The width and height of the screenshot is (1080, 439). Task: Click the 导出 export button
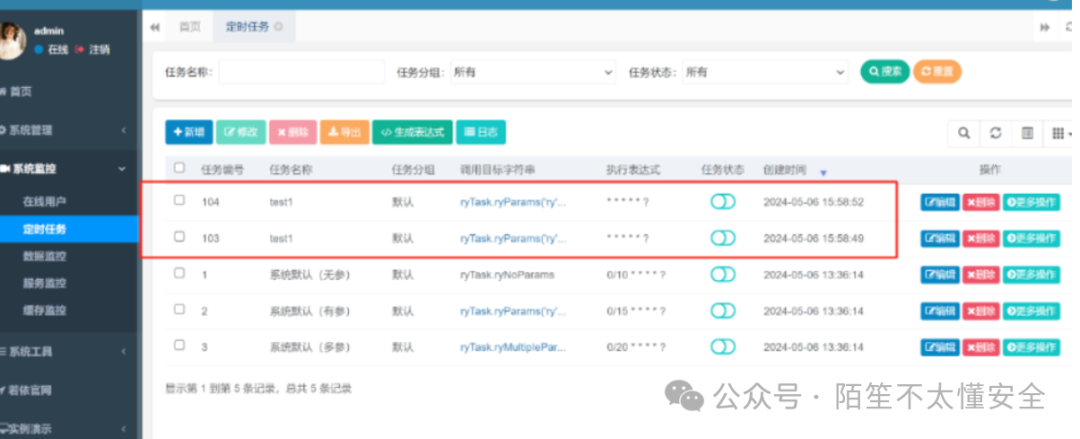click(344, 132)
